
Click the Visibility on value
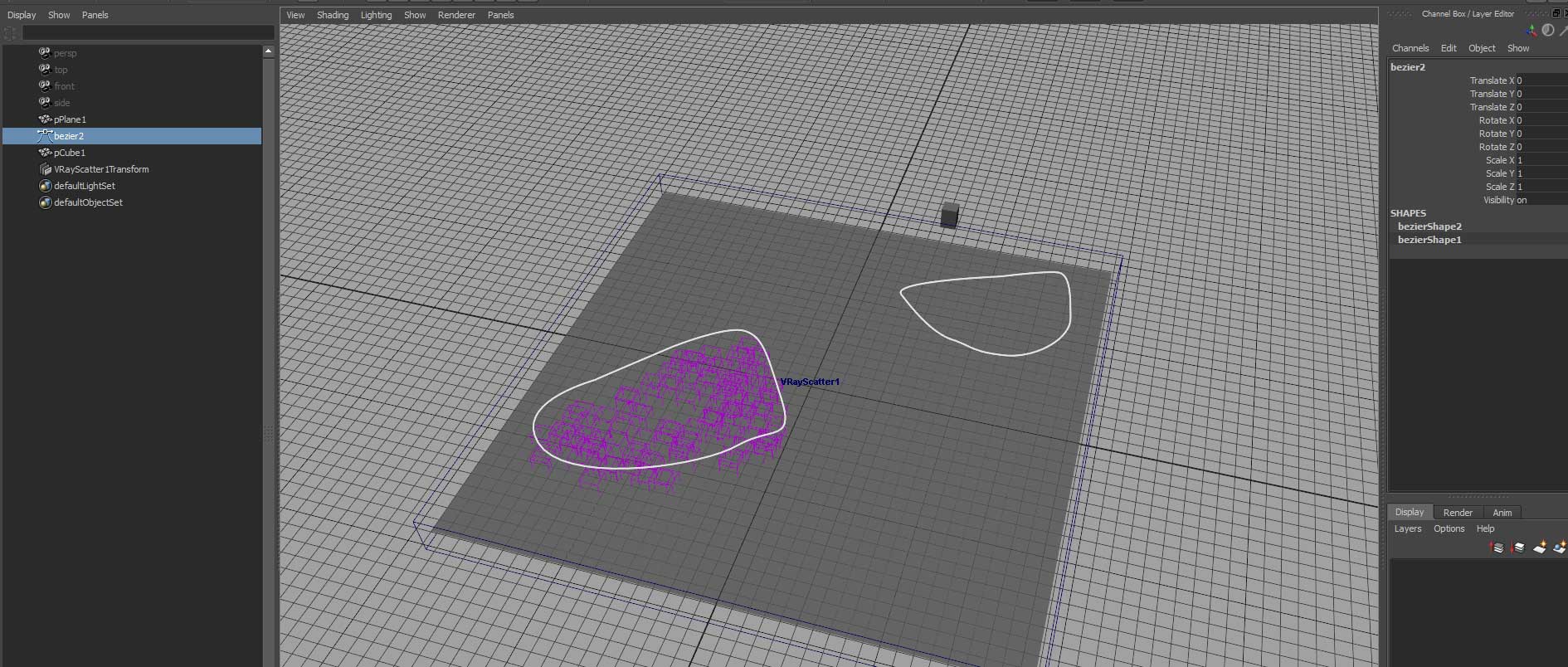click(x=1541, y=200)
